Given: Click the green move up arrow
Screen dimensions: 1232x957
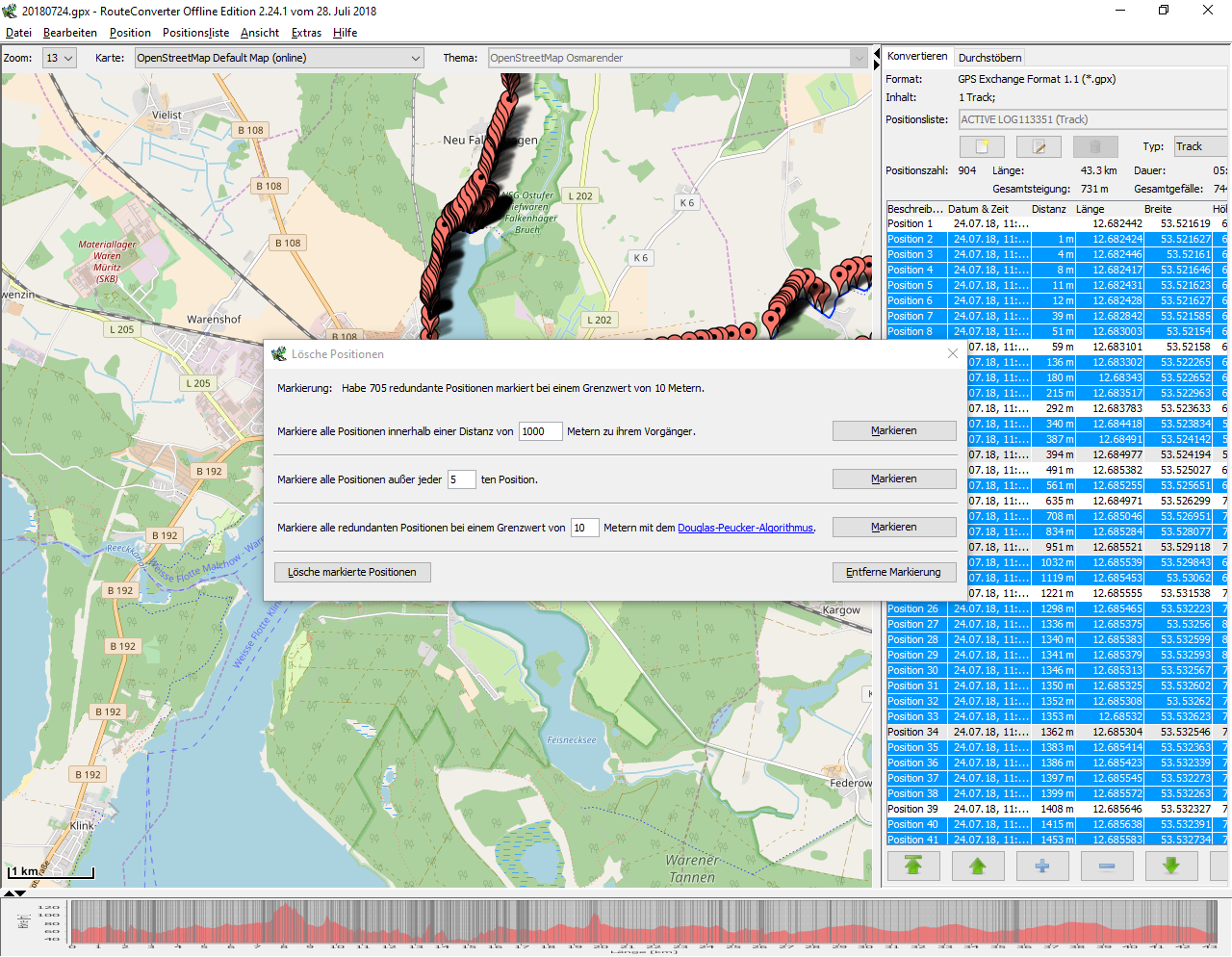Looking at the screenshot, I should tap(978, 866).
